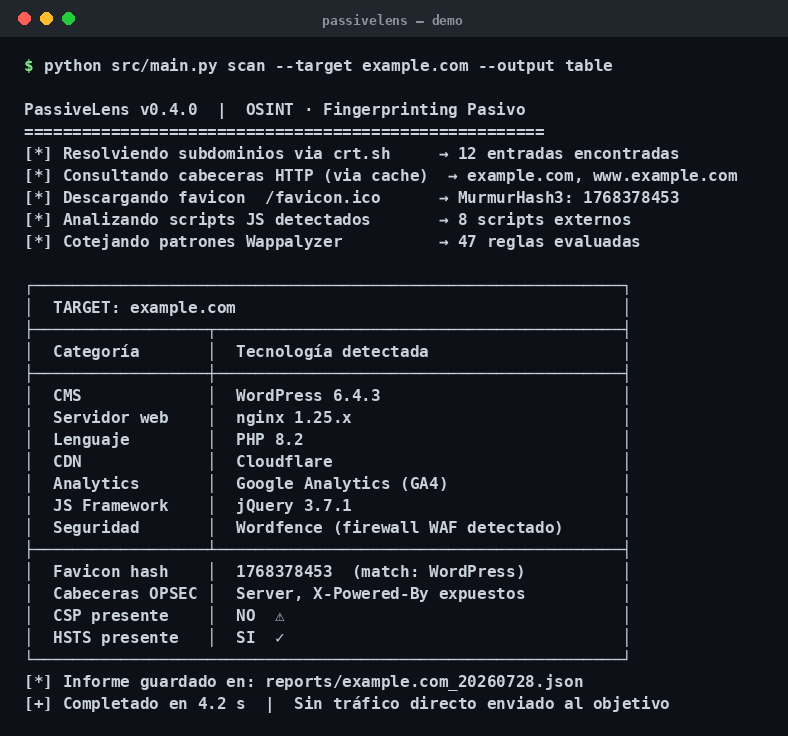Image resolution: width=788 pixels, height=736 pixels.
Task: Click the path 'reports/example.com_20260728.json'
Action: 424,682
